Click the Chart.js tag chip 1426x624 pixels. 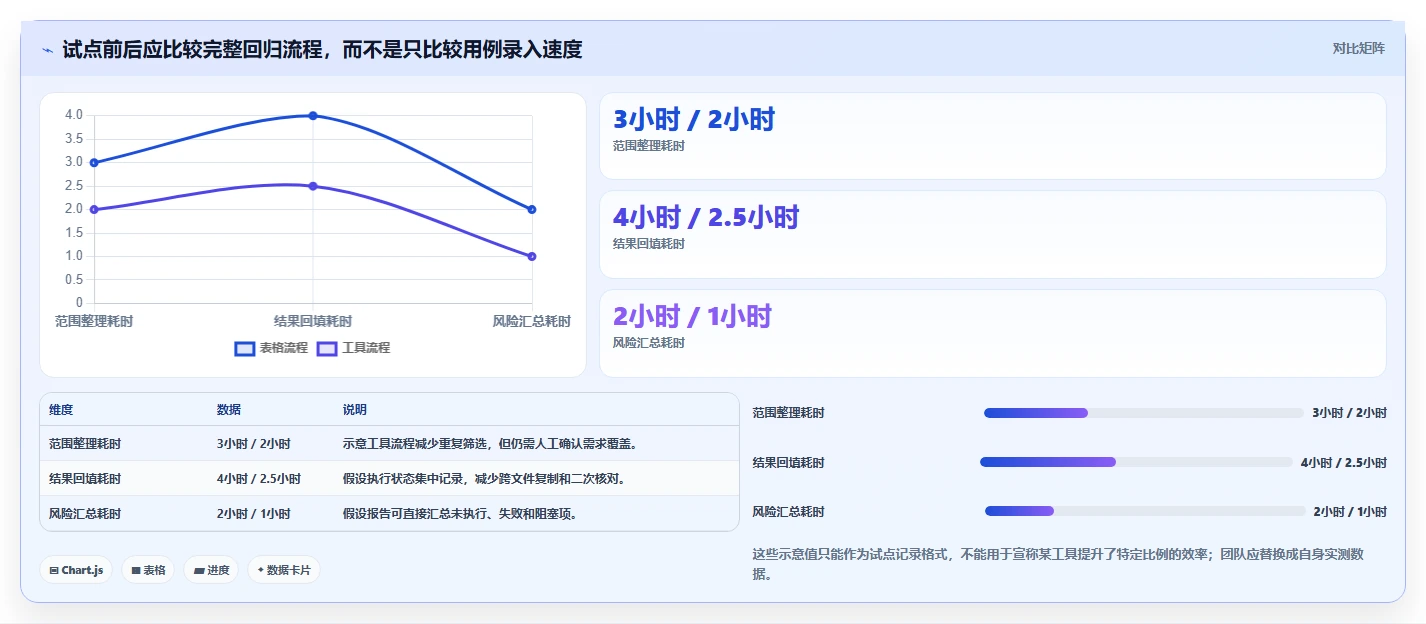pos(77,570)
